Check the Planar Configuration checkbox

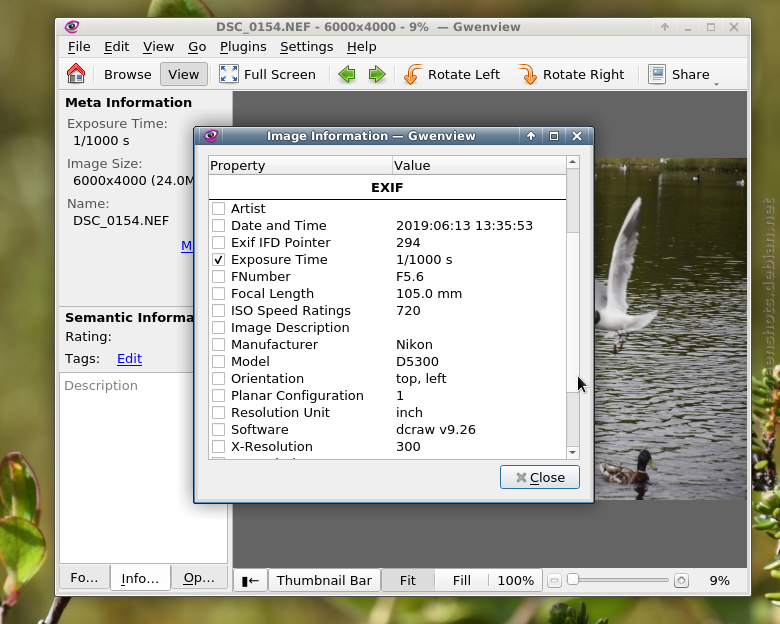(218, 396)
